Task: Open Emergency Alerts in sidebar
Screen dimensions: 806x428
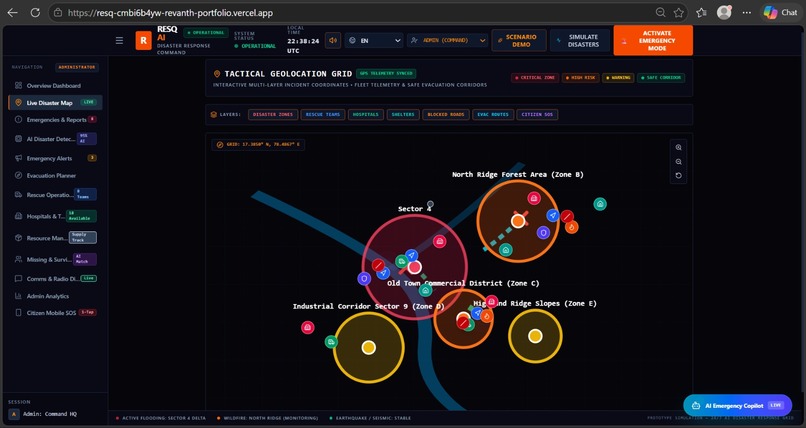Action: pyautogui.click(x=55, y=158)
